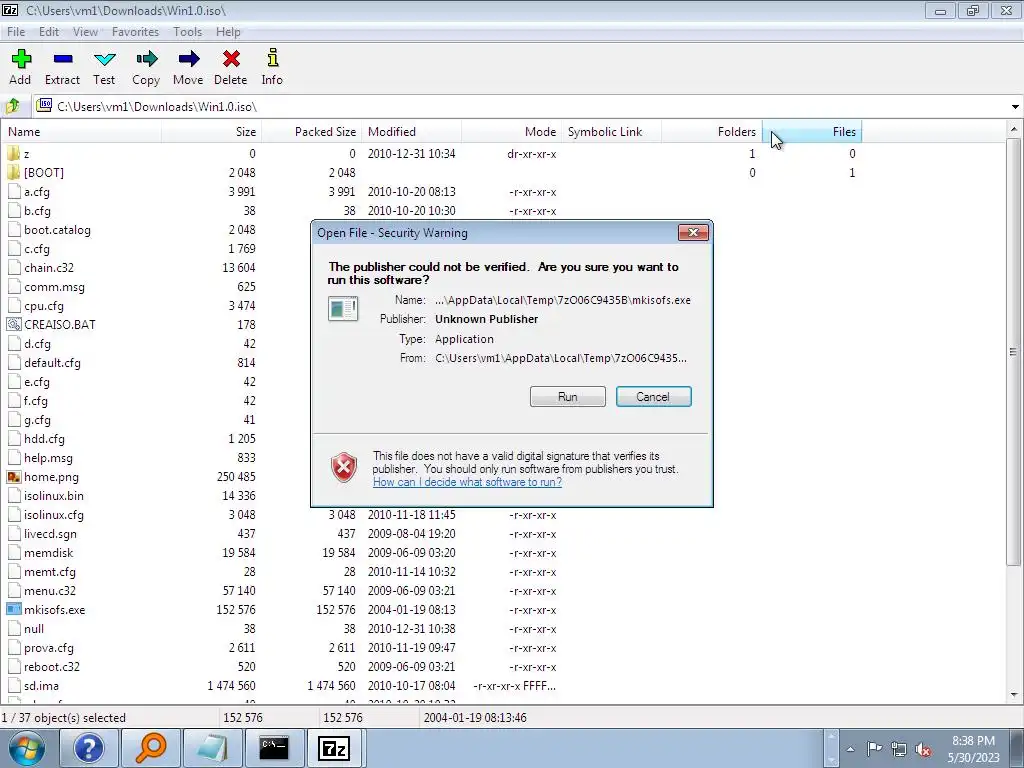Select the menu.c32 file
Image resolution: width=1024 pixels, height=768 pixels.
(x=50, y=591)
